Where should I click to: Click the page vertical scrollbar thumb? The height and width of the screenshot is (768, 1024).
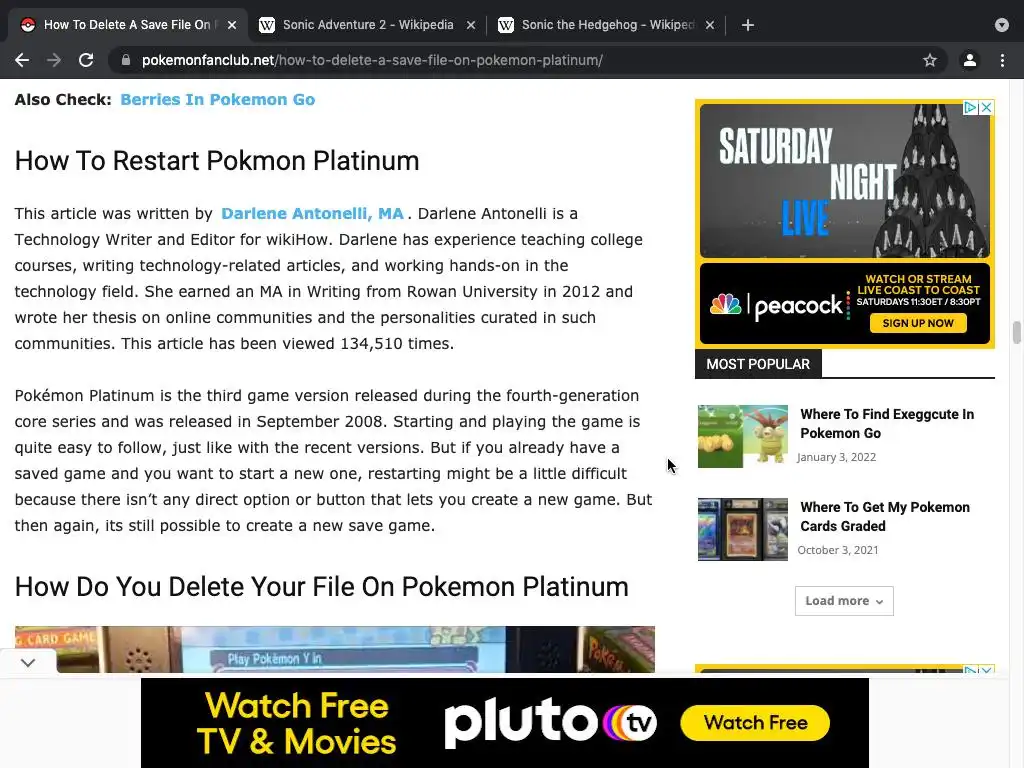[1016, 332]
